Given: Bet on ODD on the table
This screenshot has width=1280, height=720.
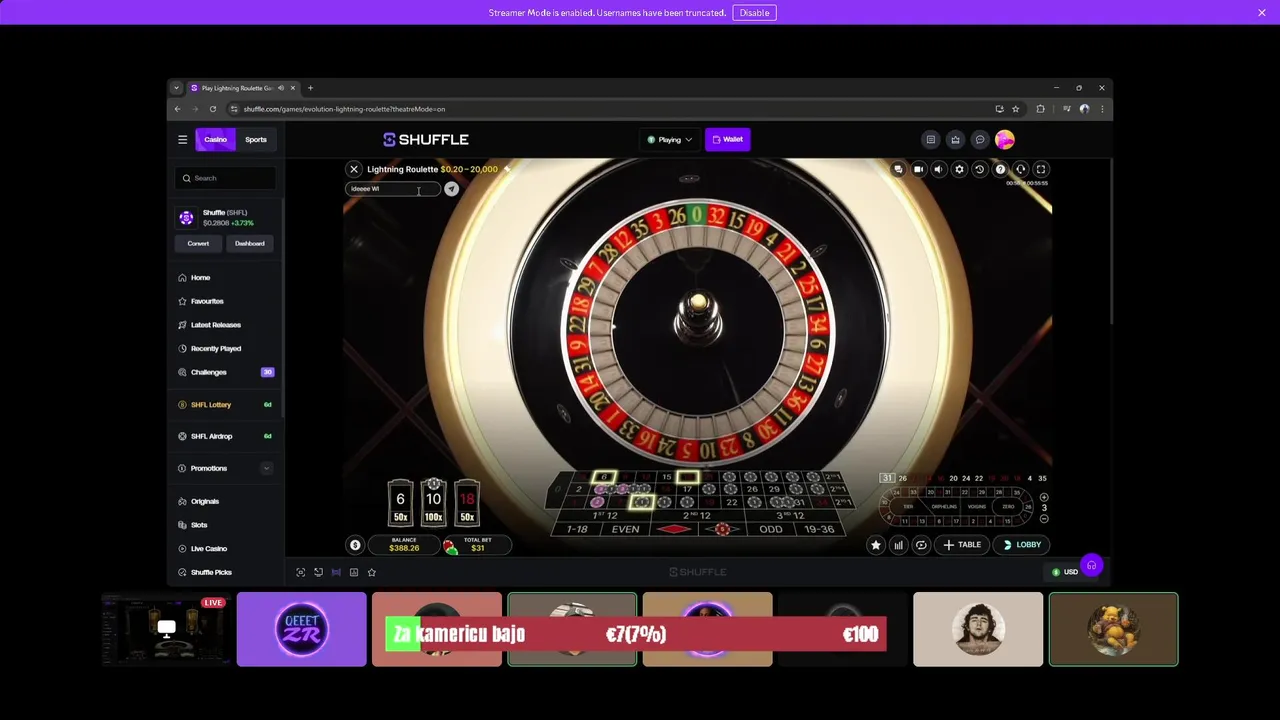Looking at the screenshot, I should pyautogui.click(x=771, y=529).
